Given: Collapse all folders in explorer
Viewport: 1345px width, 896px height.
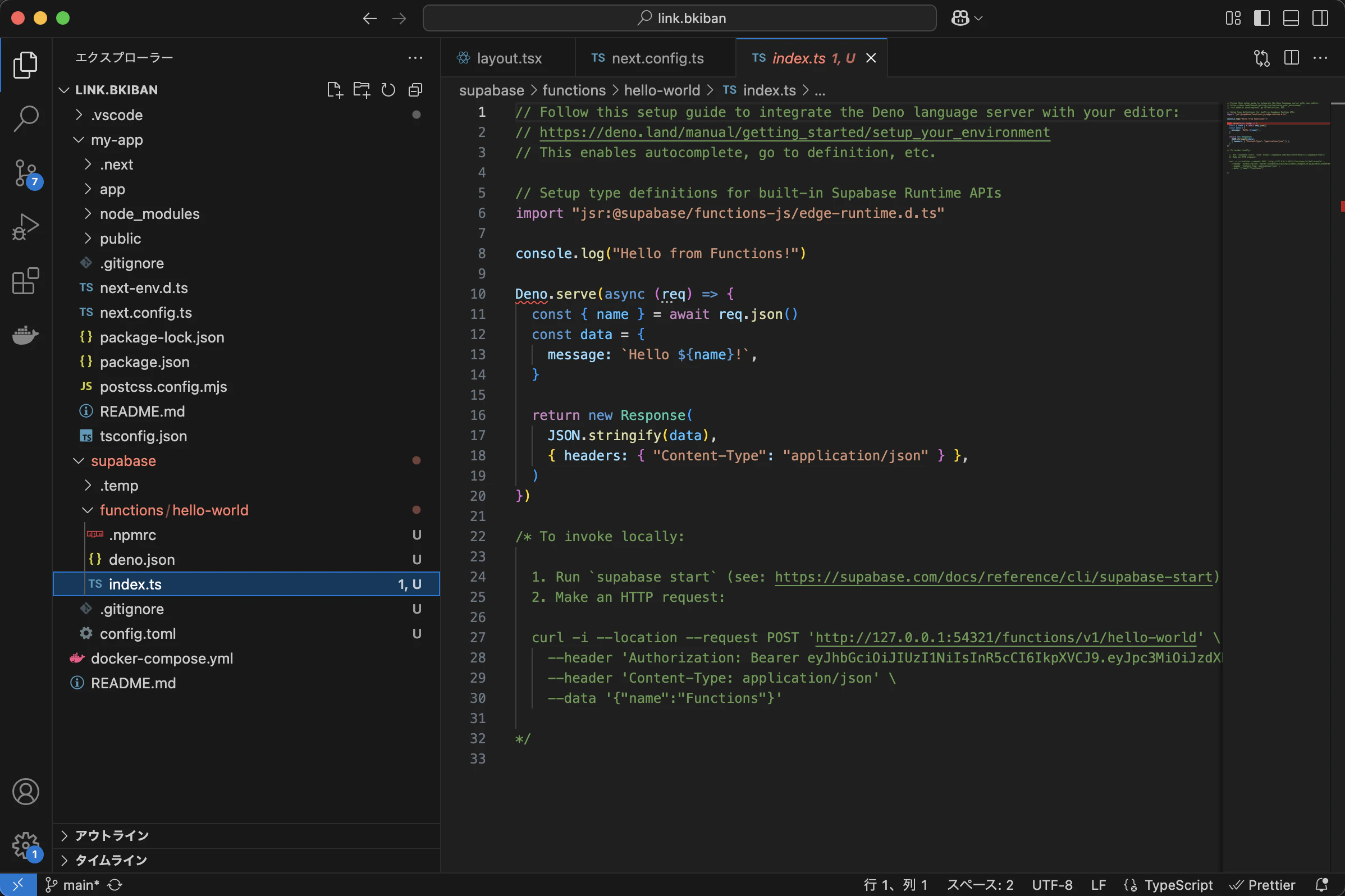Looking at the screenshot, I should (415, 90).
